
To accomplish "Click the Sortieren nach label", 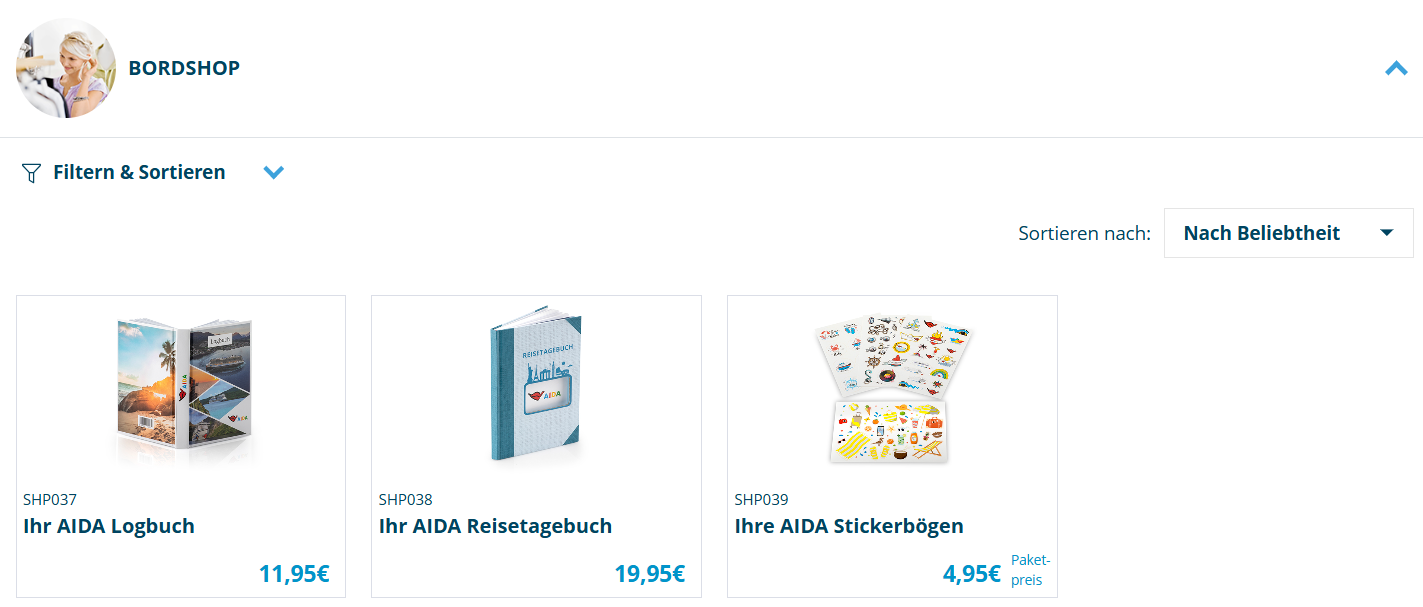I will coord(1084,234).
